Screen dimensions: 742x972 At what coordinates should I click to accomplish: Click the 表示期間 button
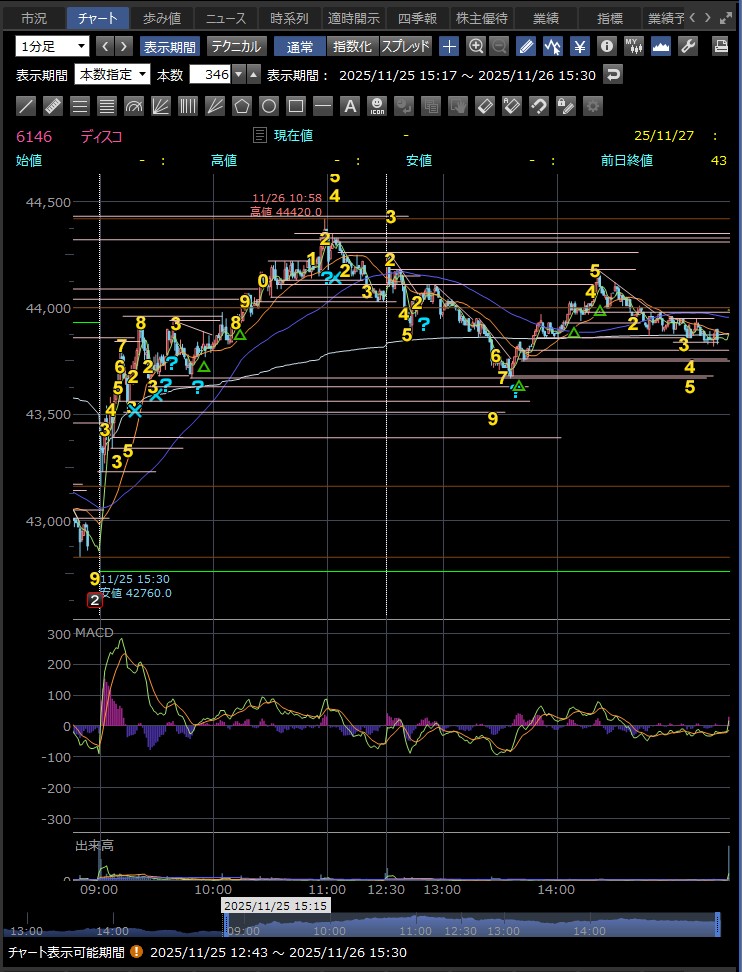[x=169, y=46]
